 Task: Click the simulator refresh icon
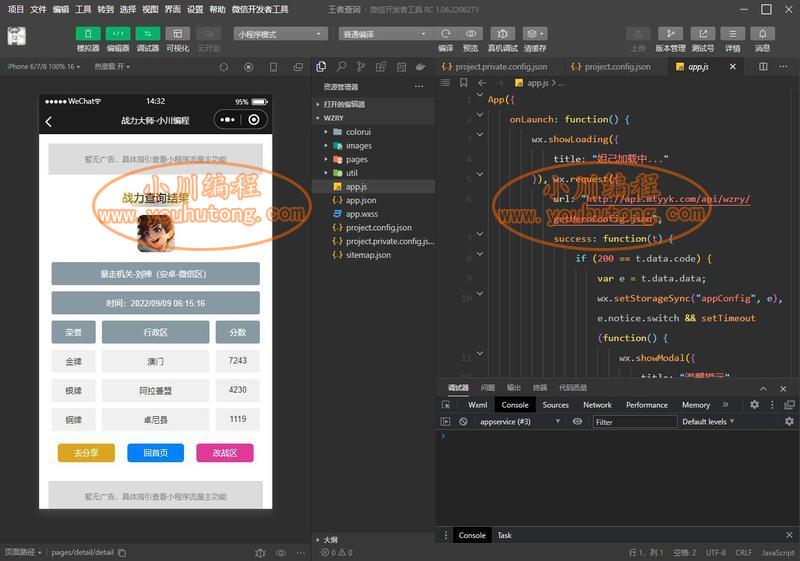[x=223, y=67]
